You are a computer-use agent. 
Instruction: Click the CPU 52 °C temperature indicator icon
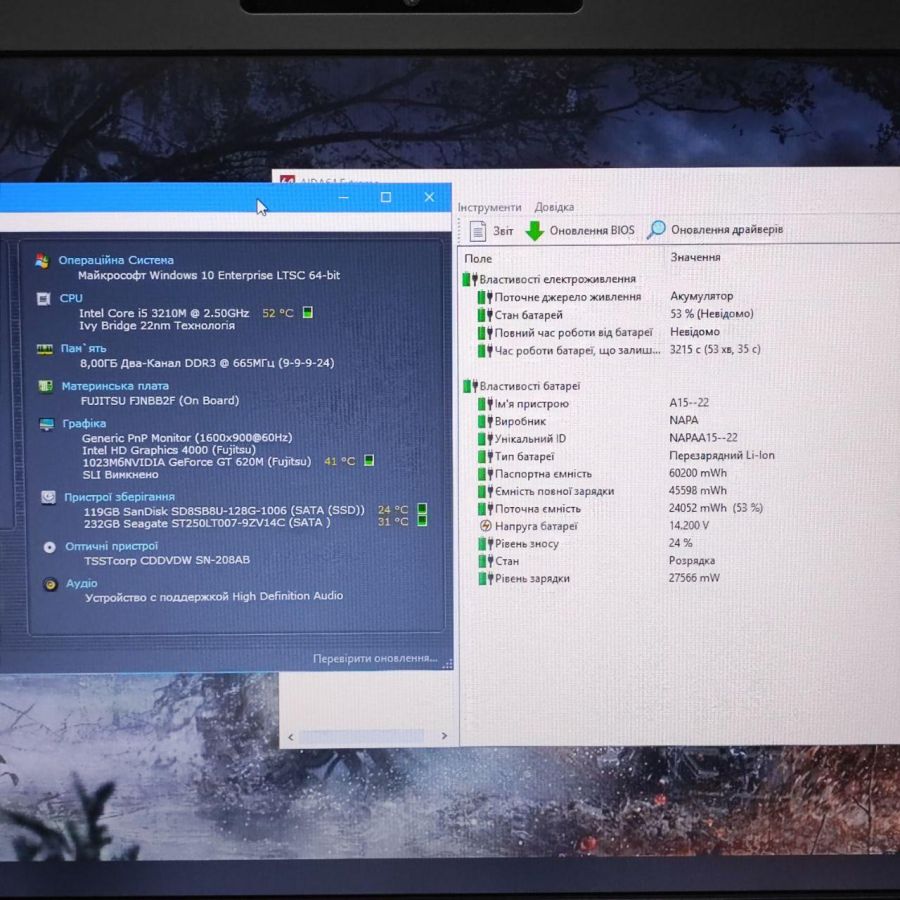click(308, 312)
